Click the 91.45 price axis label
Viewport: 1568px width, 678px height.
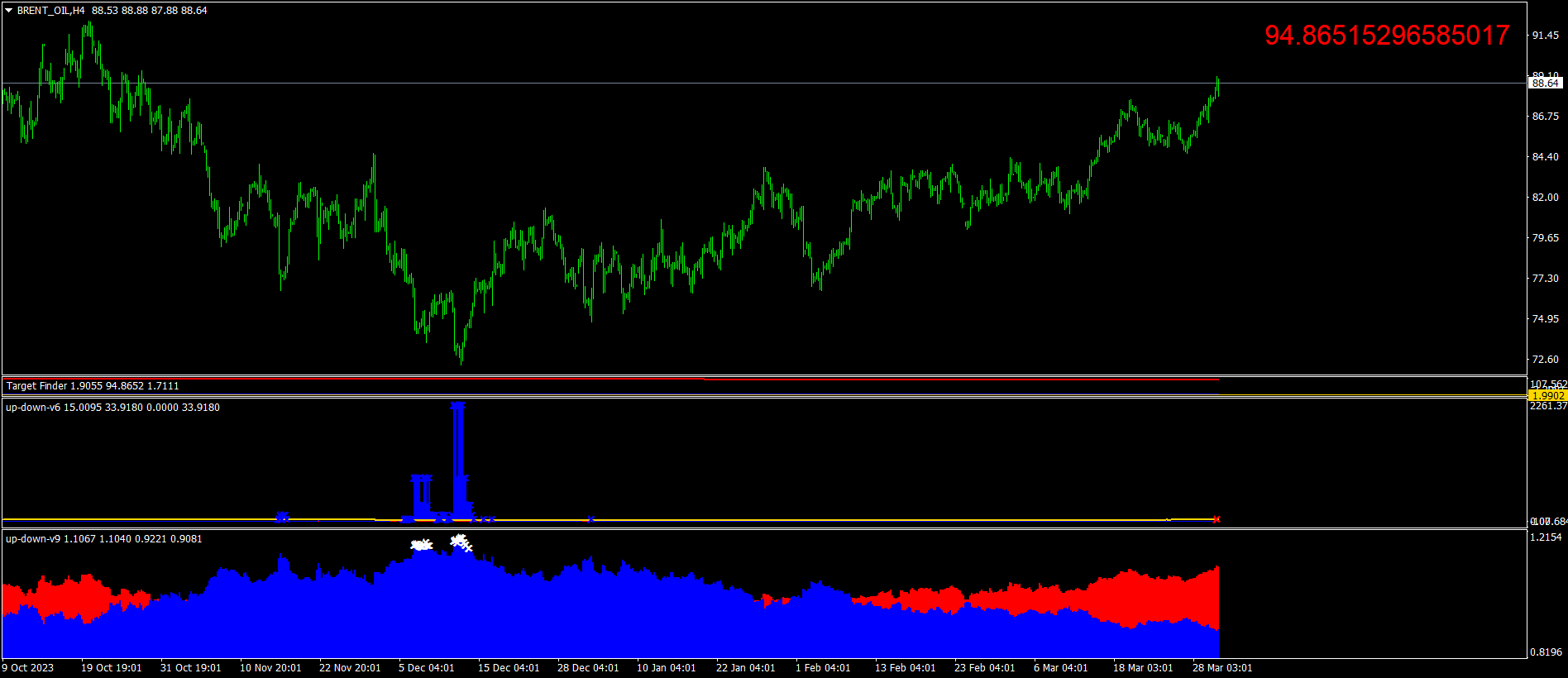pyautogui.click(x=1545, y=36)
